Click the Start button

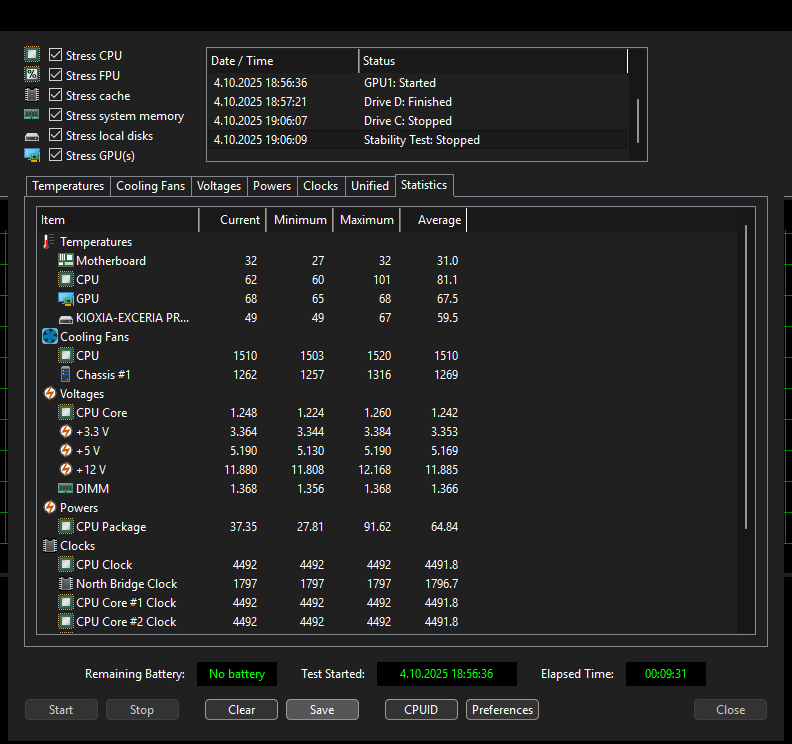click(x=61, y=710)
